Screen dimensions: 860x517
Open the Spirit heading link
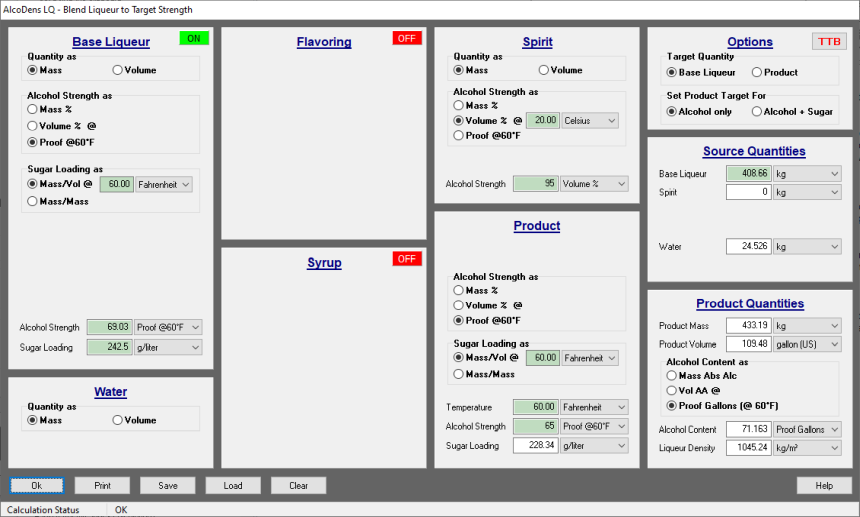pos(538,42)
